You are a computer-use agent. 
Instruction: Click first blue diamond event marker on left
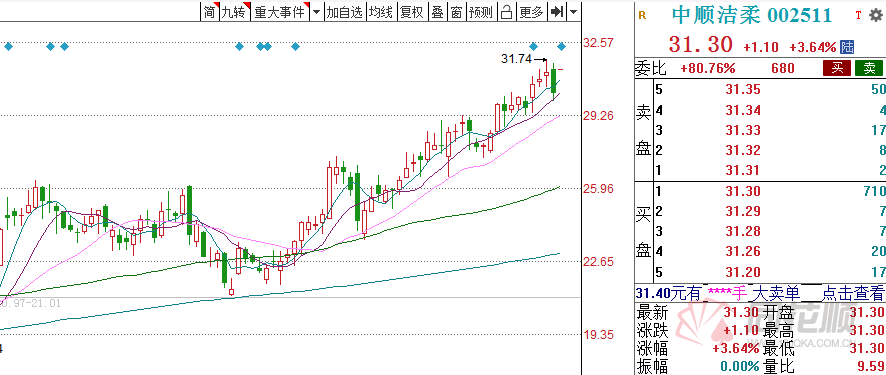[8, 46]
